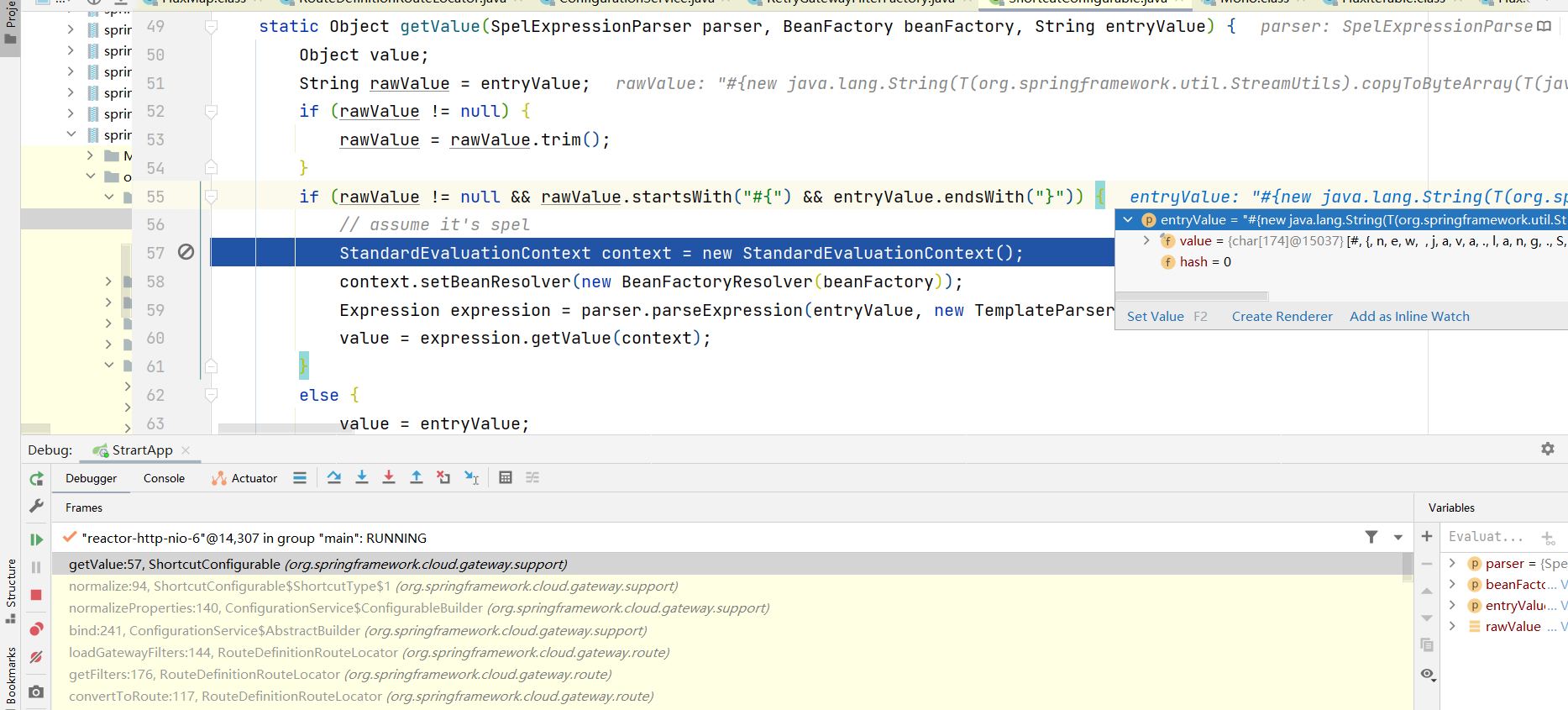Click Create Renderer link
Viewport: 1568px width, 710px height.
tap(1282, 316)
